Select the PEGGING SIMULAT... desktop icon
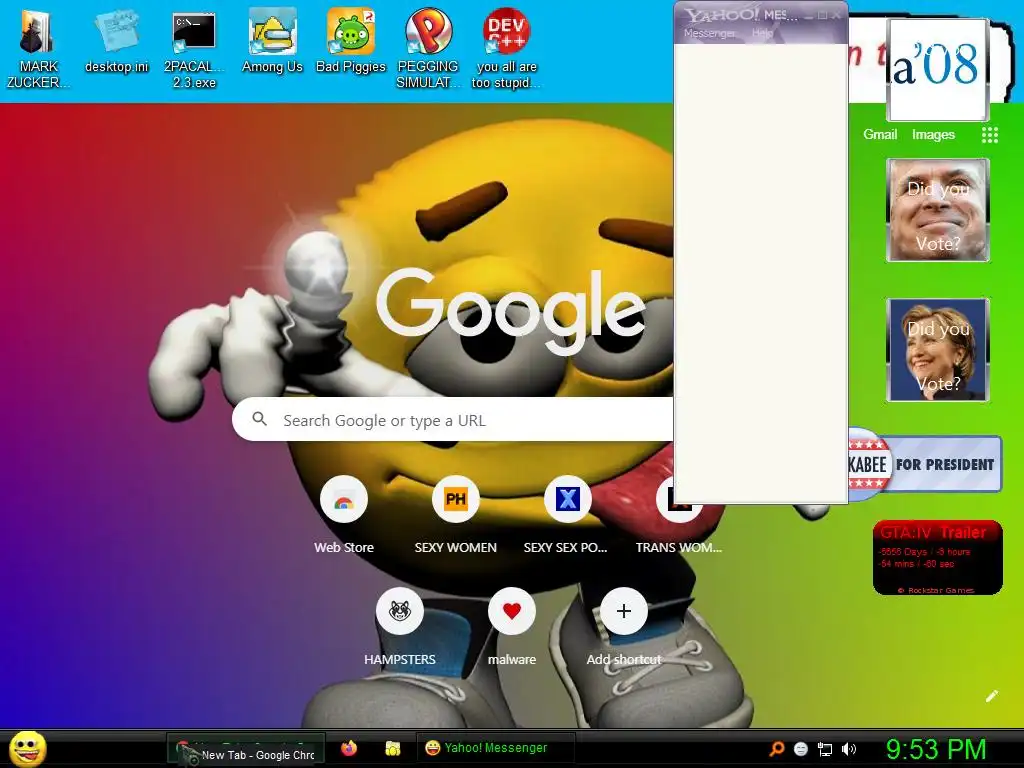Image resolution: width=1024 pixels, height=768 pixels. point(428,49)
